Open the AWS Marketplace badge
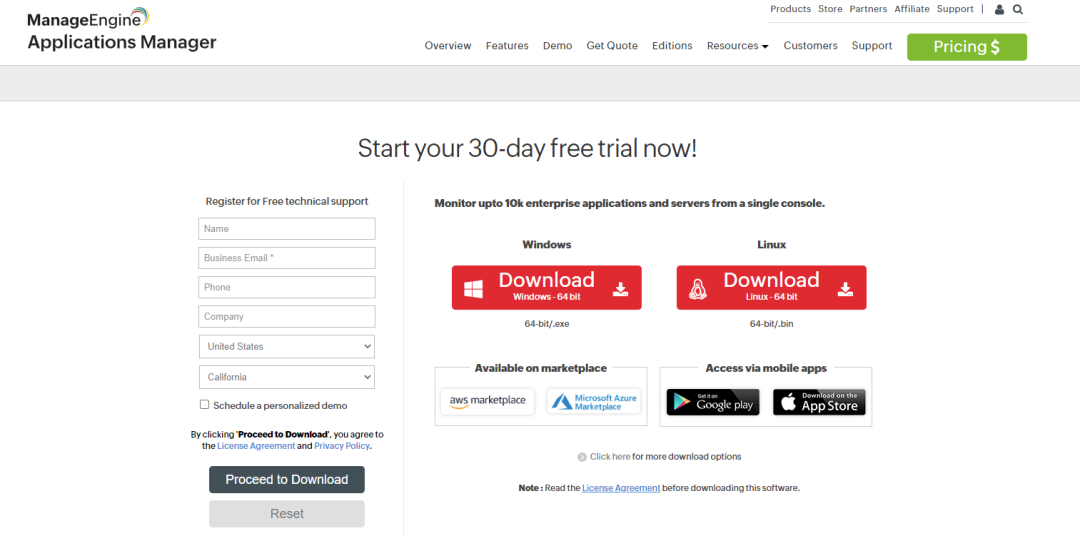 (488, 402)
